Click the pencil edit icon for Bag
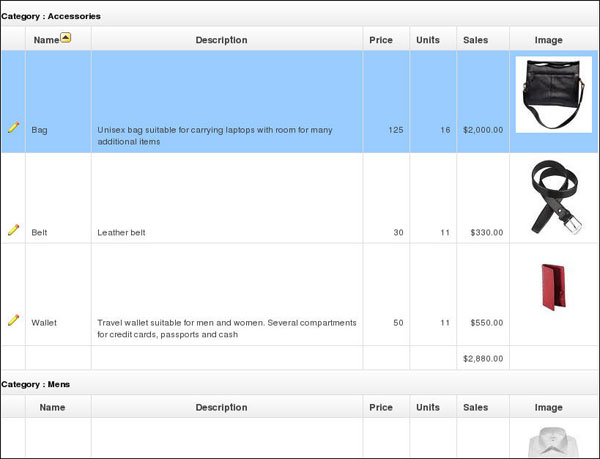The width and height of the screenshot is (600, 459). (x=13, y=127)
